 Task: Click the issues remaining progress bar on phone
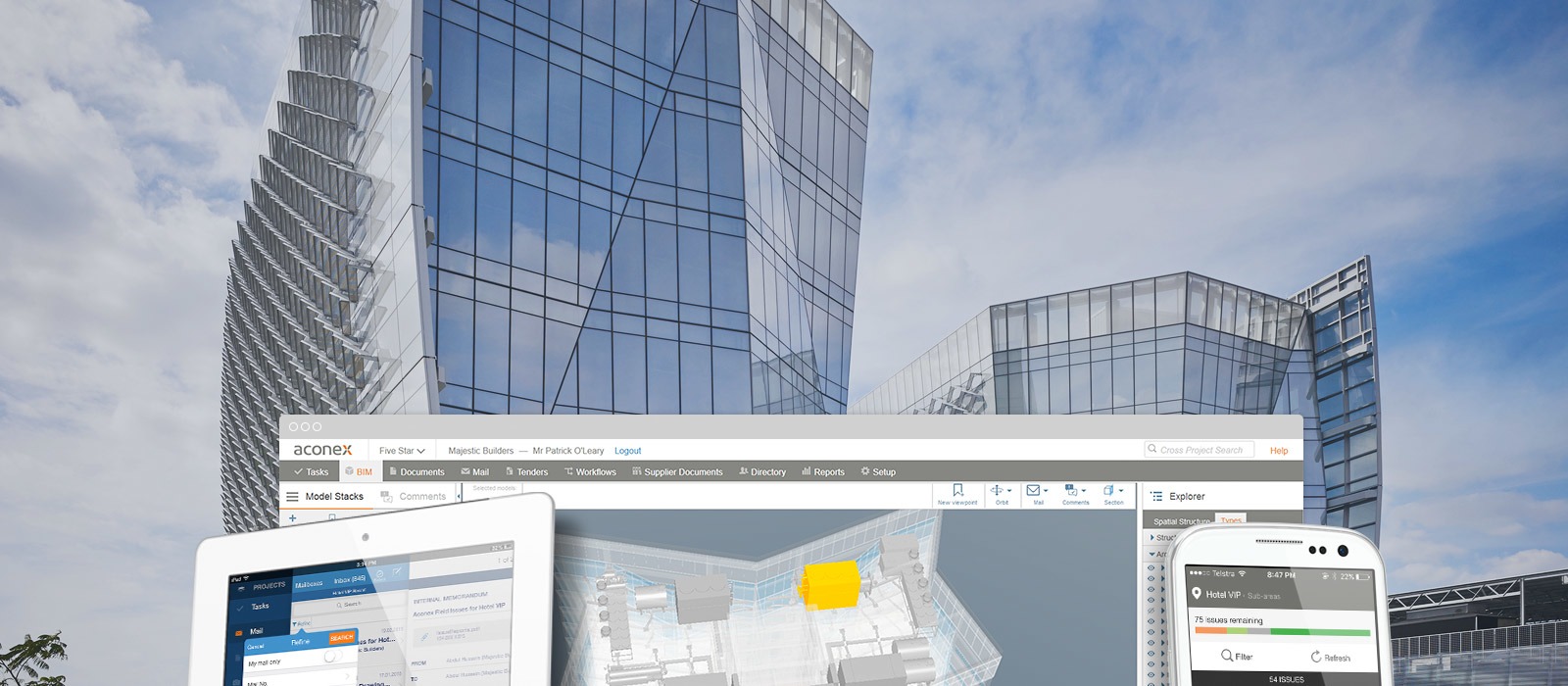pos(1283,631)
